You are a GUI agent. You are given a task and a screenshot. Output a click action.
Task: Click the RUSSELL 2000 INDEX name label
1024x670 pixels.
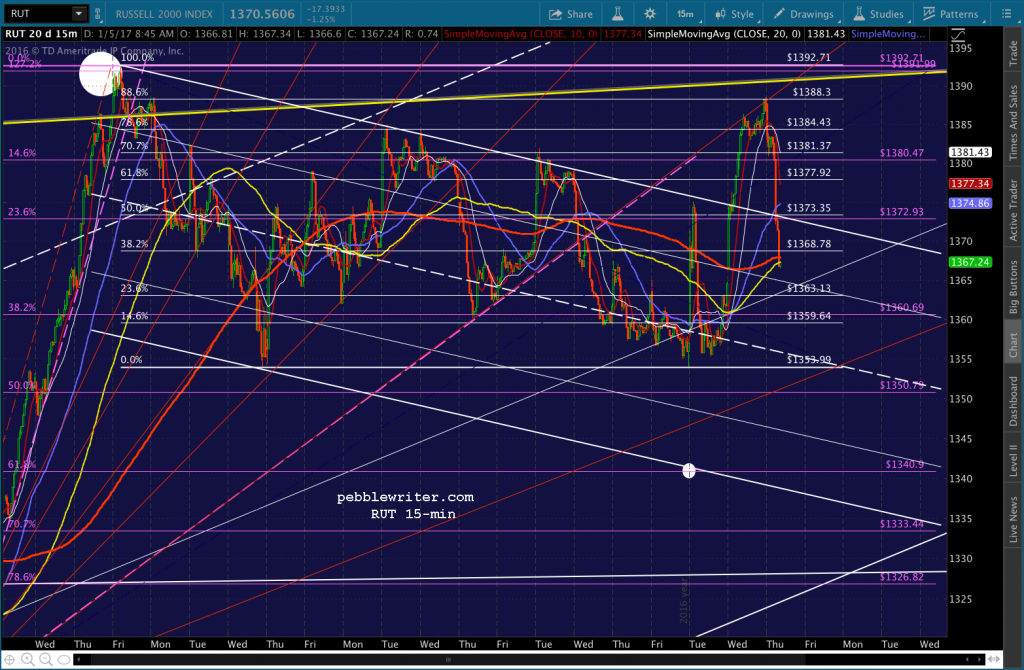164,14
